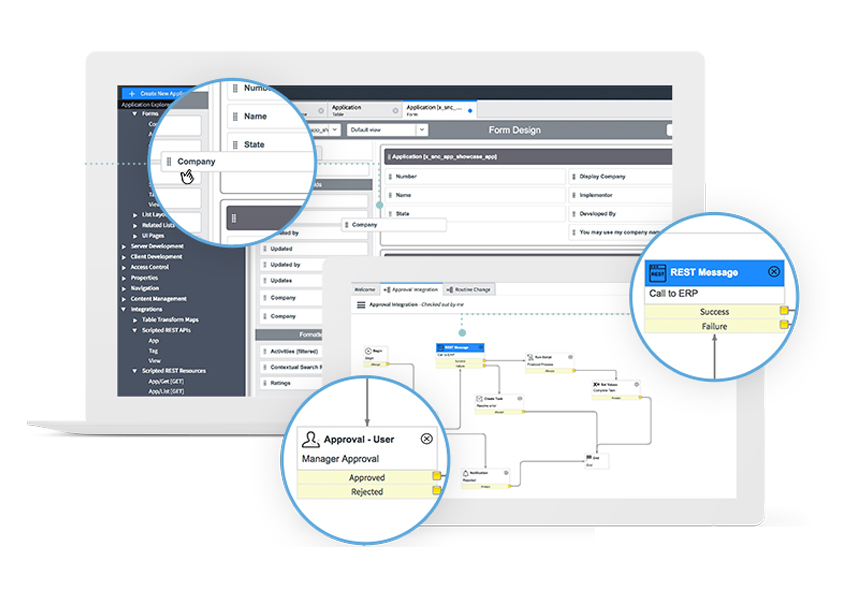Screen dimensions: 858x597
Task: Click the Set Values activity icon
Action: [596, 385]
